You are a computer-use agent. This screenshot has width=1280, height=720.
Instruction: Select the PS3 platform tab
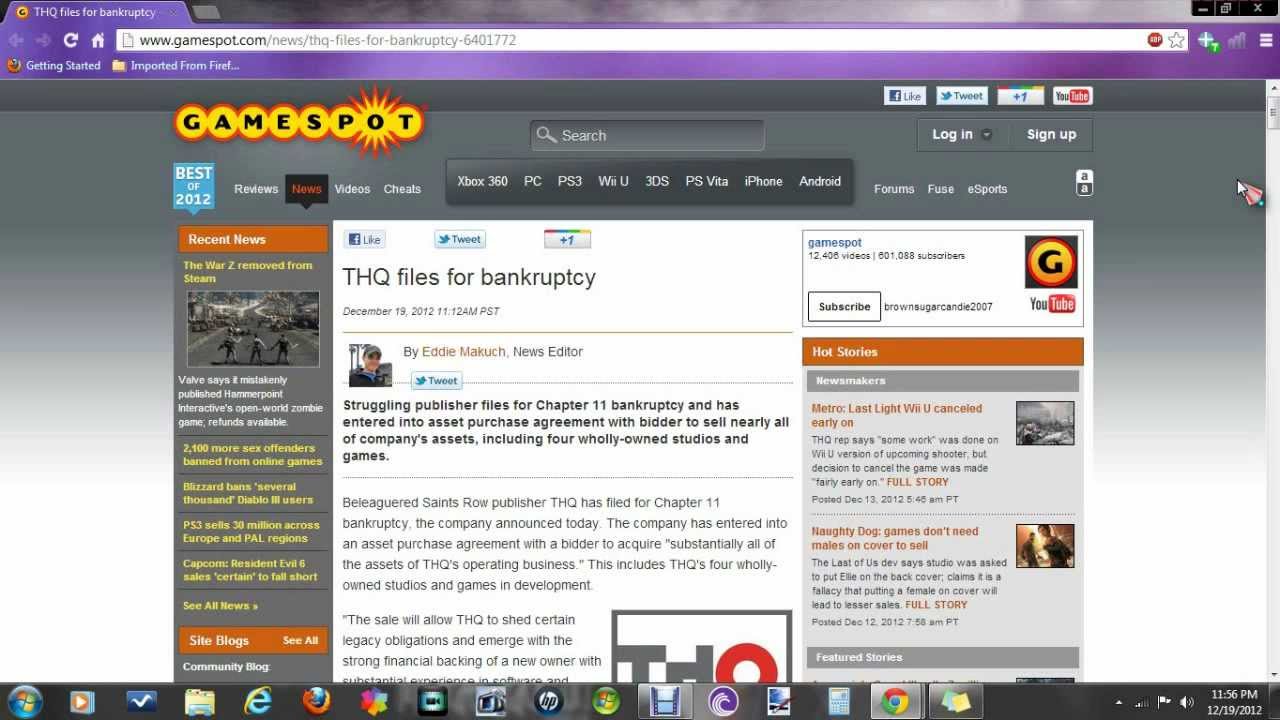click(x=570, y=181)
